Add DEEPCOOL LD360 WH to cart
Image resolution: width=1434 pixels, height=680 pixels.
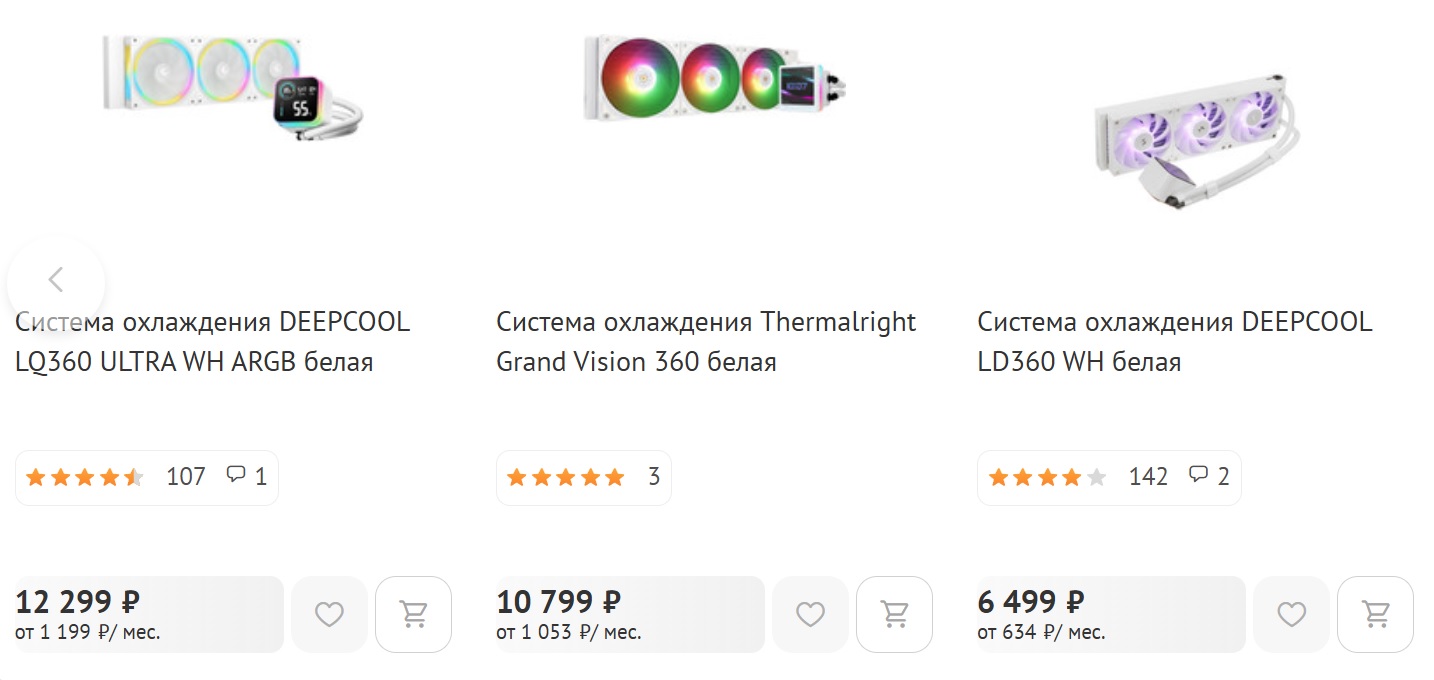coord(1376,614)
